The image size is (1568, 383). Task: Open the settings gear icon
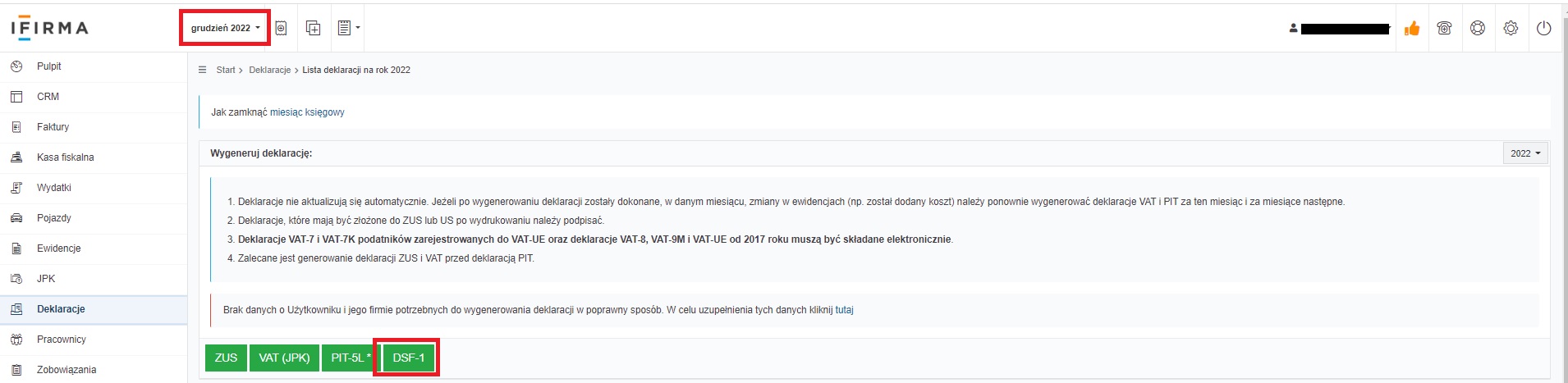coord(1511,28)
